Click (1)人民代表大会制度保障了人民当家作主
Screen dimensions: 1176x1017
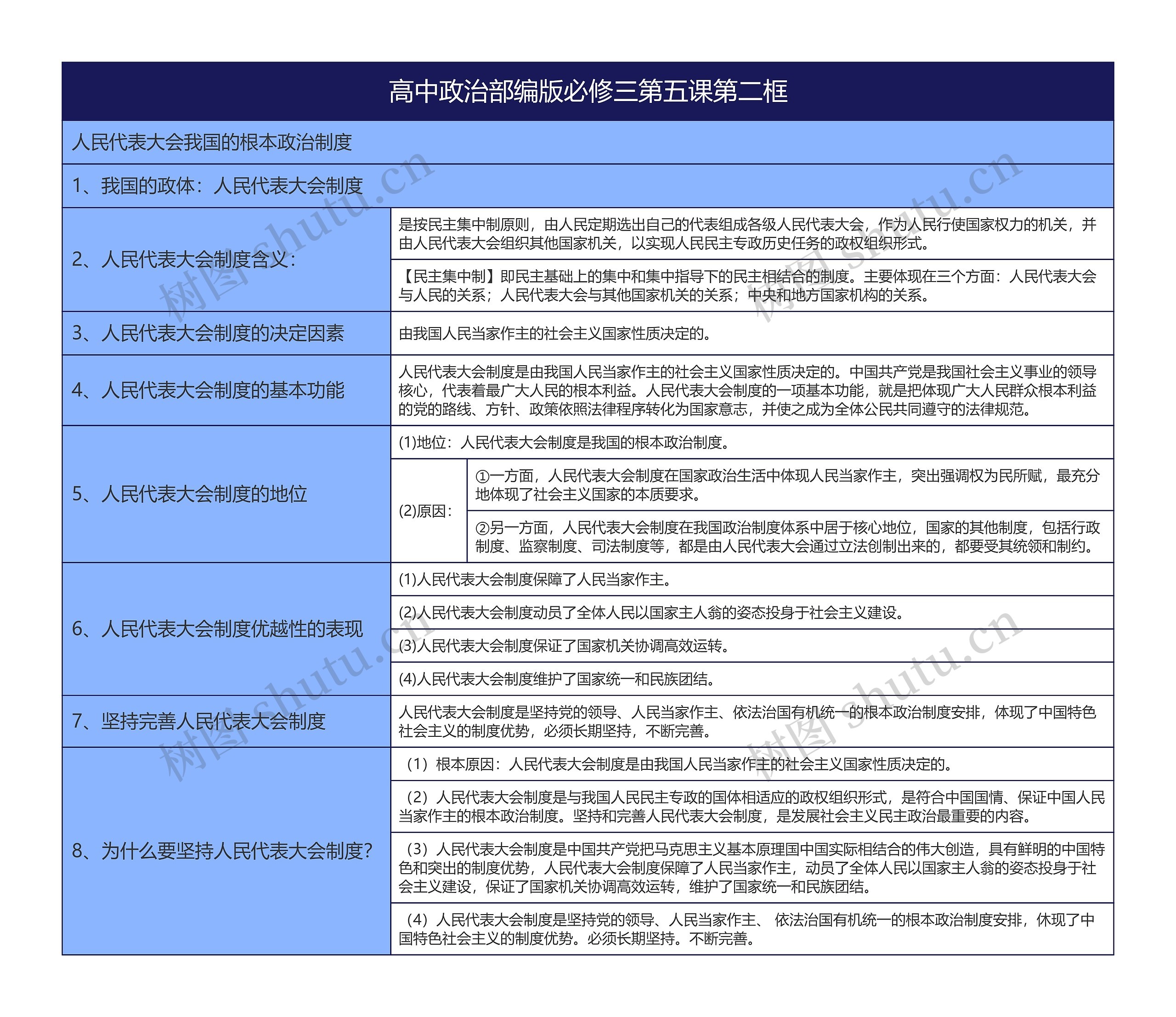tap(752, 579)
